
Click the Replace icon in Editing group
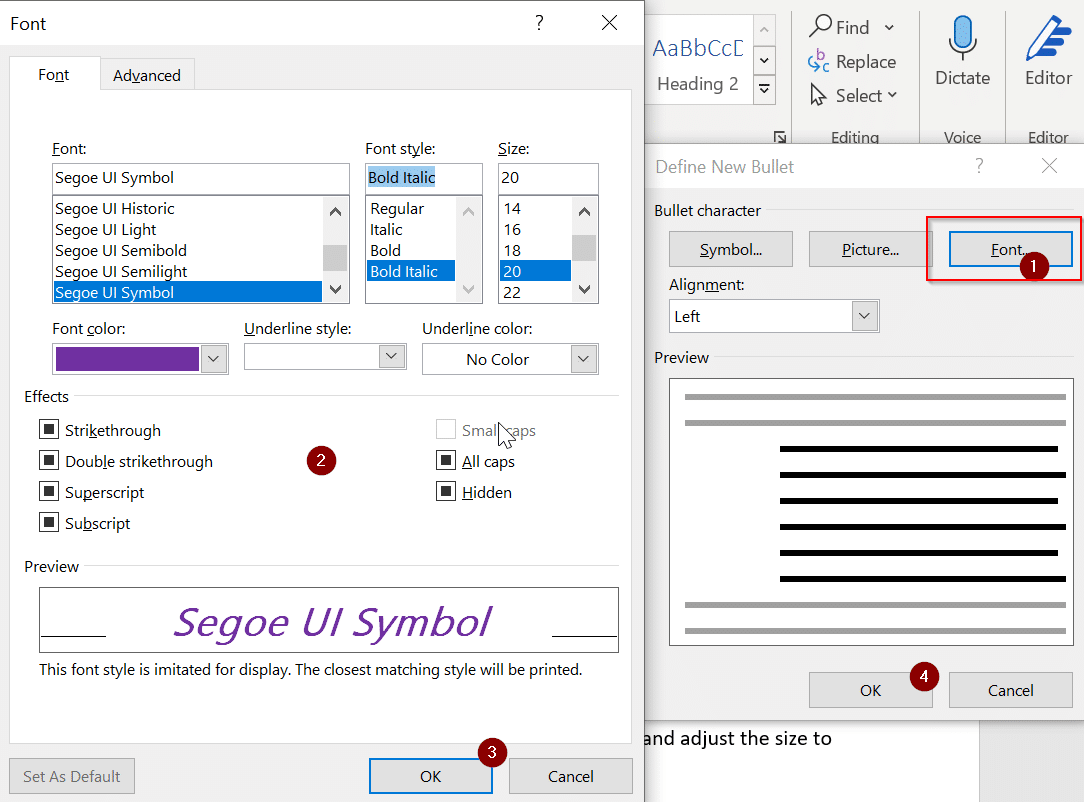coord(819,62)
